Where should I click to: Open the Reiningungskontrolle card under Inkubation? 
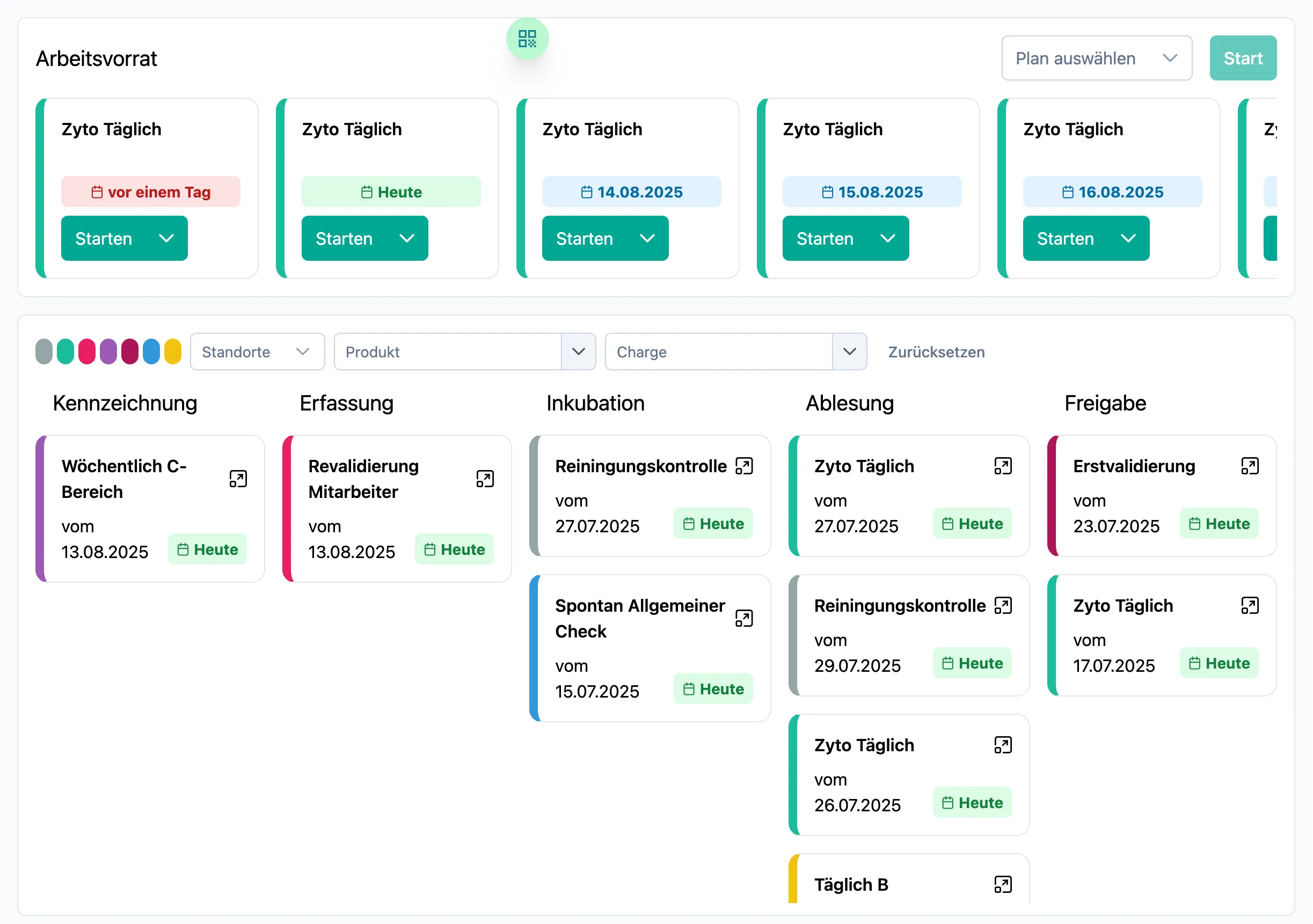[x=744, y=465]
